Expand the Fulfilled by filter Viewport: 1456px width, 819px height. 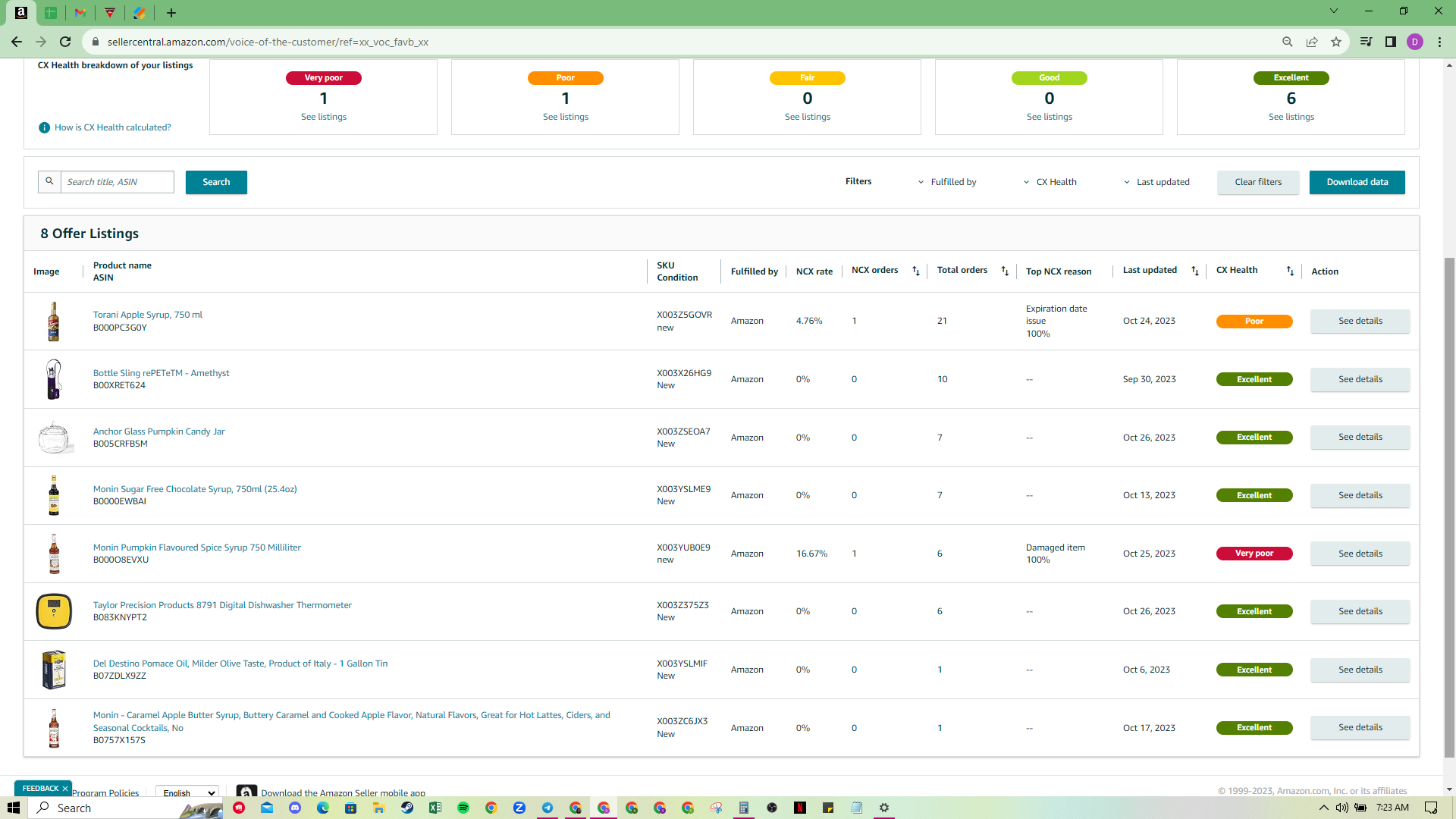click(x=947, y=182)
